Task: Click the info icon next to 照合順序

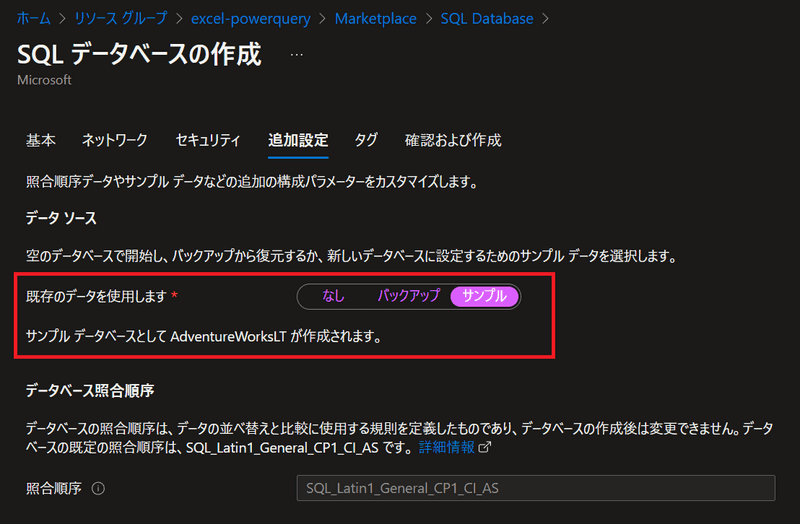Action: point(98,489)
